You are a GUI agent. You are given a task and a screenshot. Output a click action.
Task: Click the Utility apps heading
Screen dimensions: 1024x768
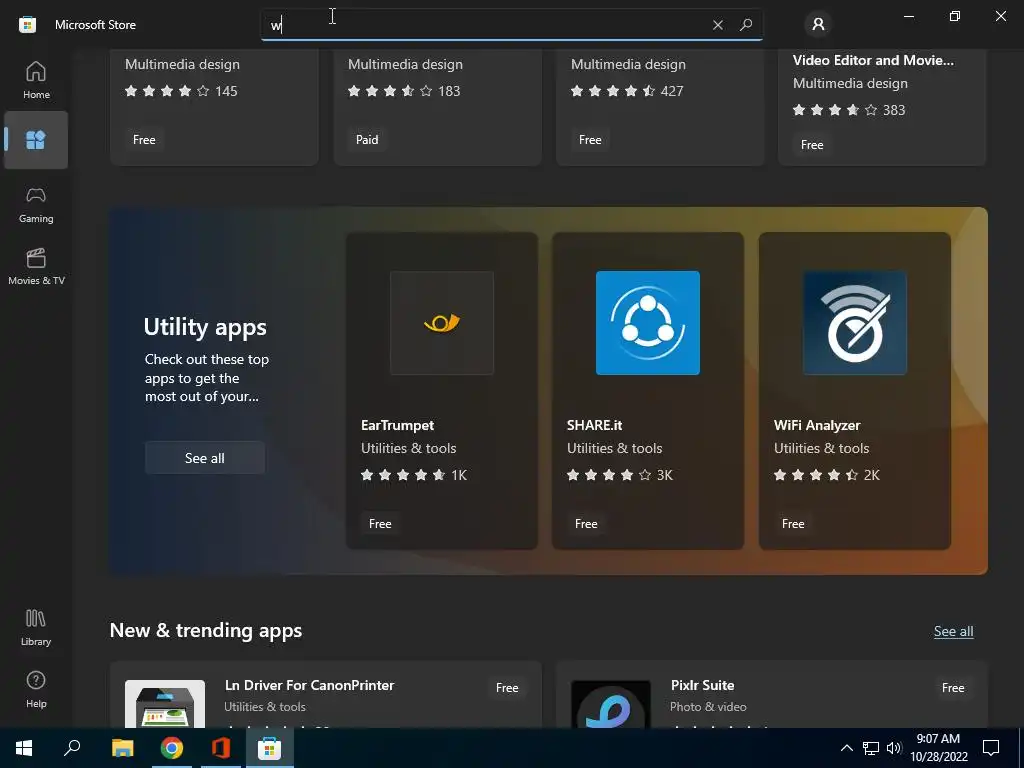205,327
